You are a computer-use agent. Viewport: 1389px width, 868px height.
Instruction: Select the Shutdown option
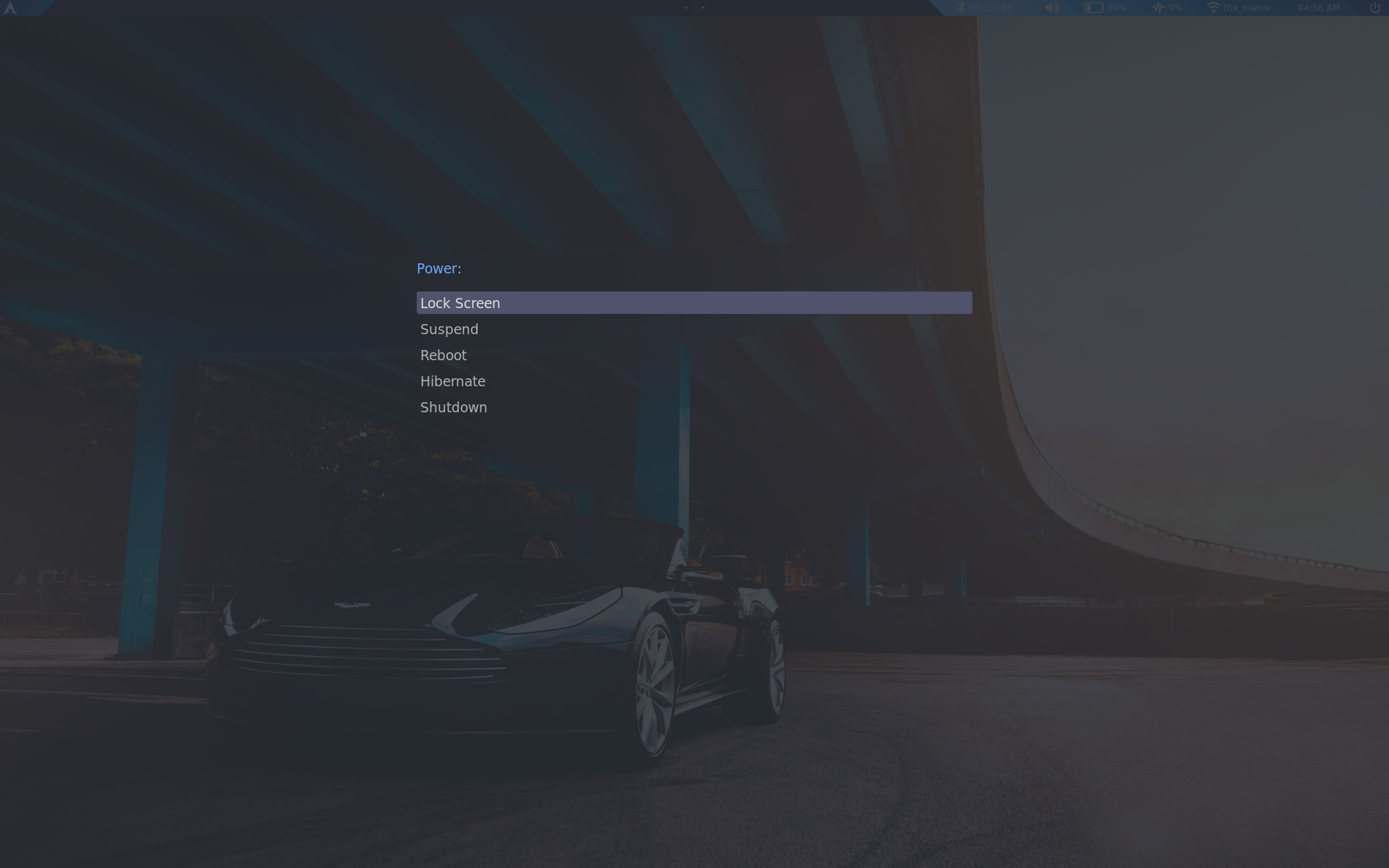pyautogui.click(x=454, y=407)
